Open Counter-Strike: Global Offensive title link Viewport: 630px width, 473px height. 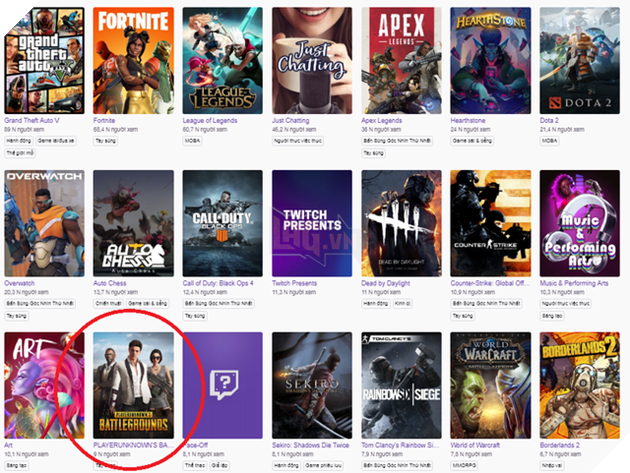490,283
